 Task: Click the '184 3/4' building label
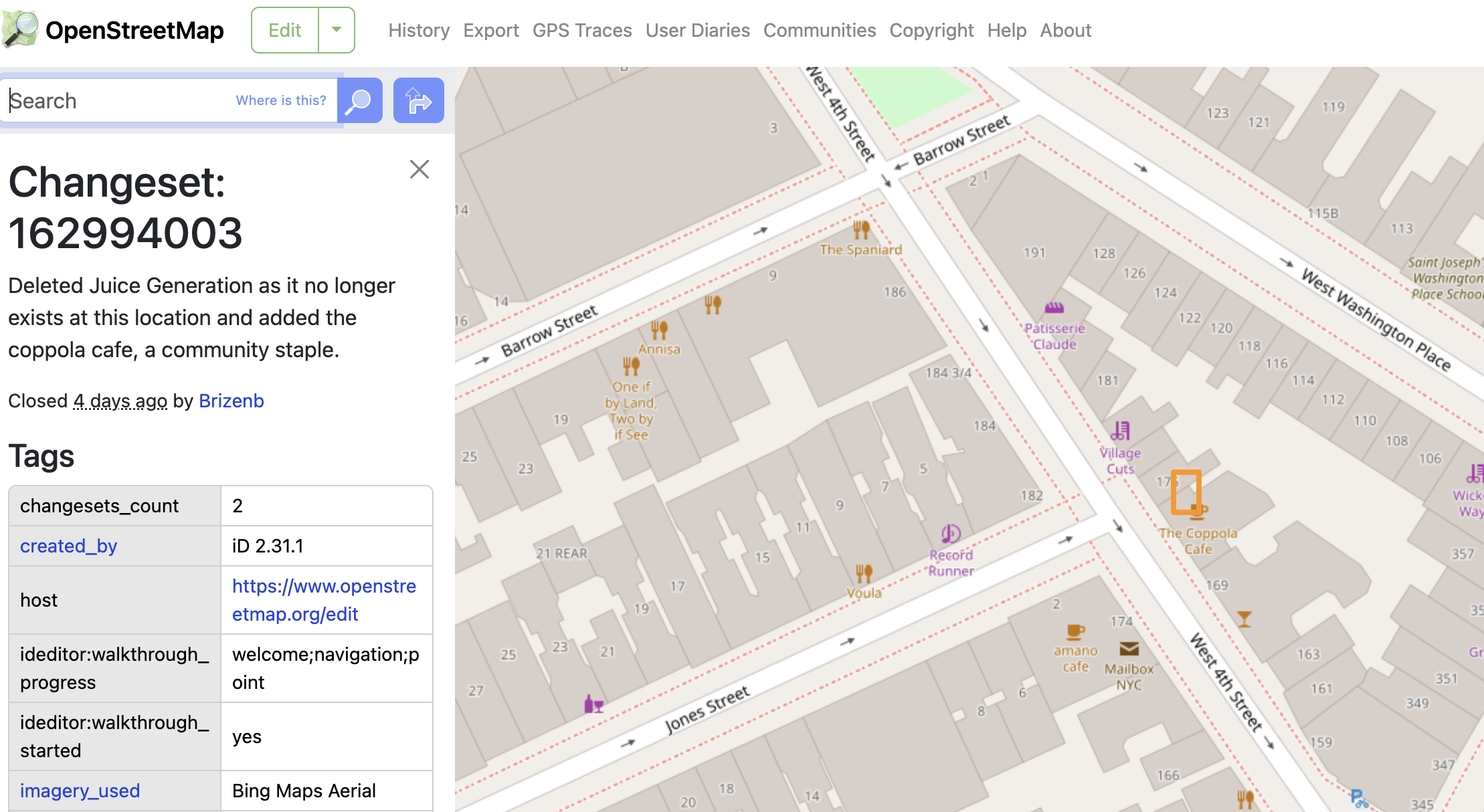click(x=949, y=373)
